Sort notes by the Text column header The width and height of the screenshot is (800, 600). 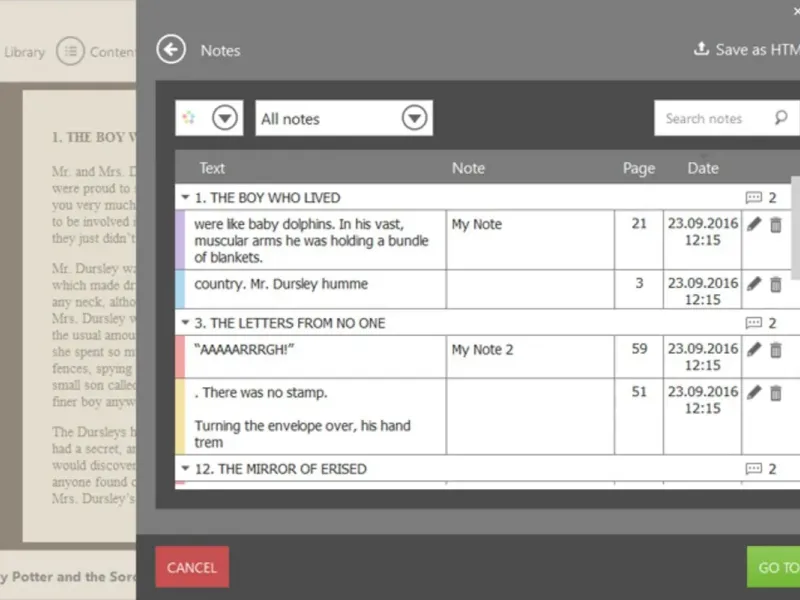[212, 168]
